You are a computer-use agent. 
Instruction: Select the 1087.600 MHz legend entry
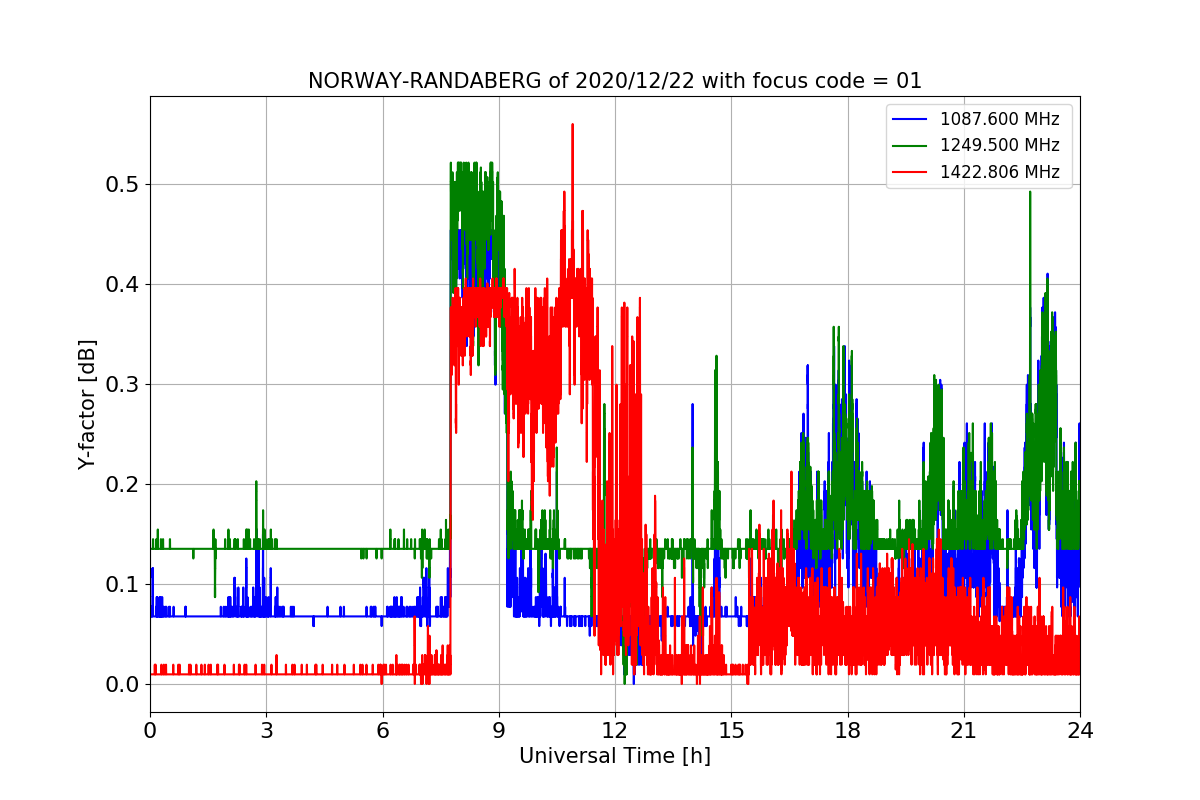tap(979, 119)
